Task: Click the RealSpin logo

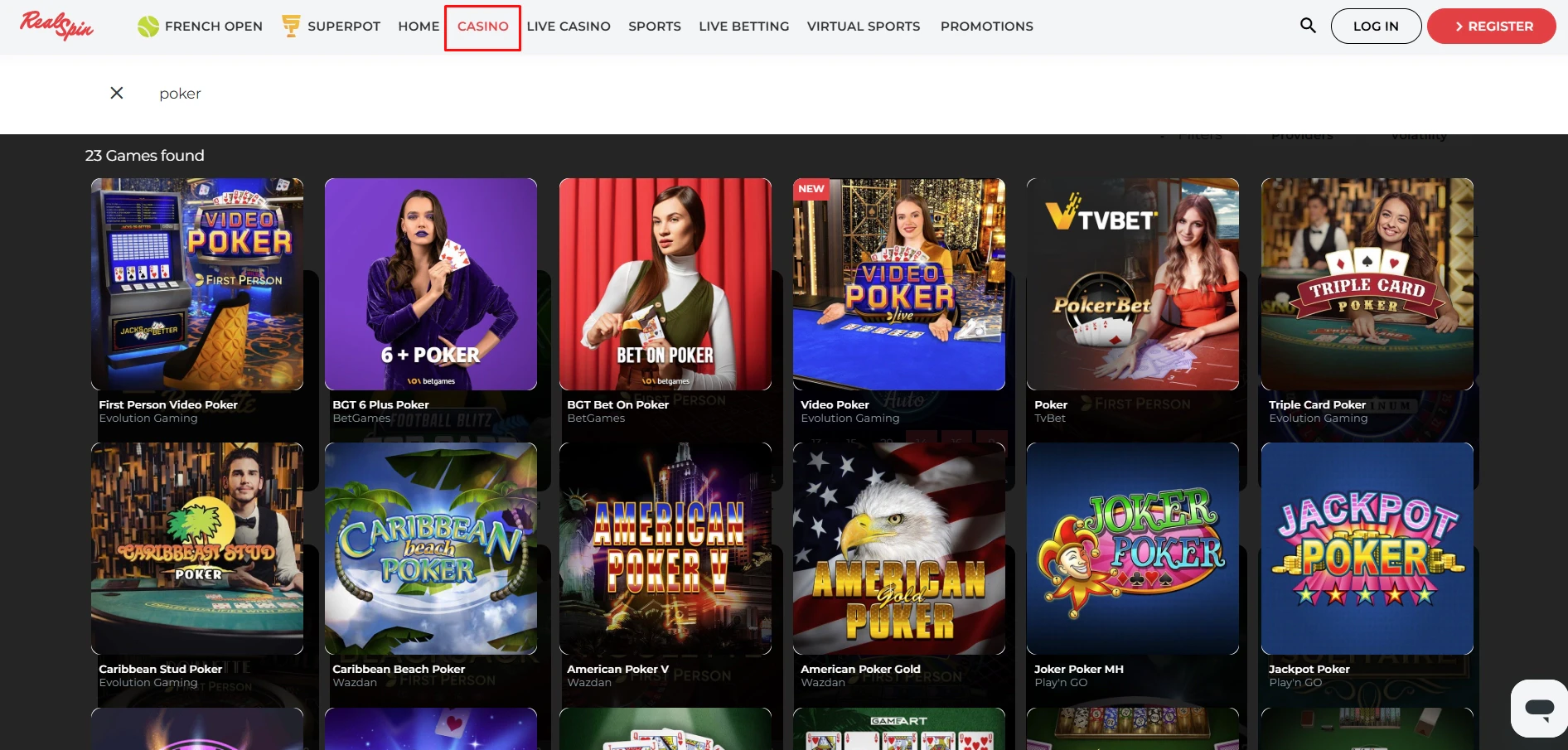Action: (x=56, y=26)
